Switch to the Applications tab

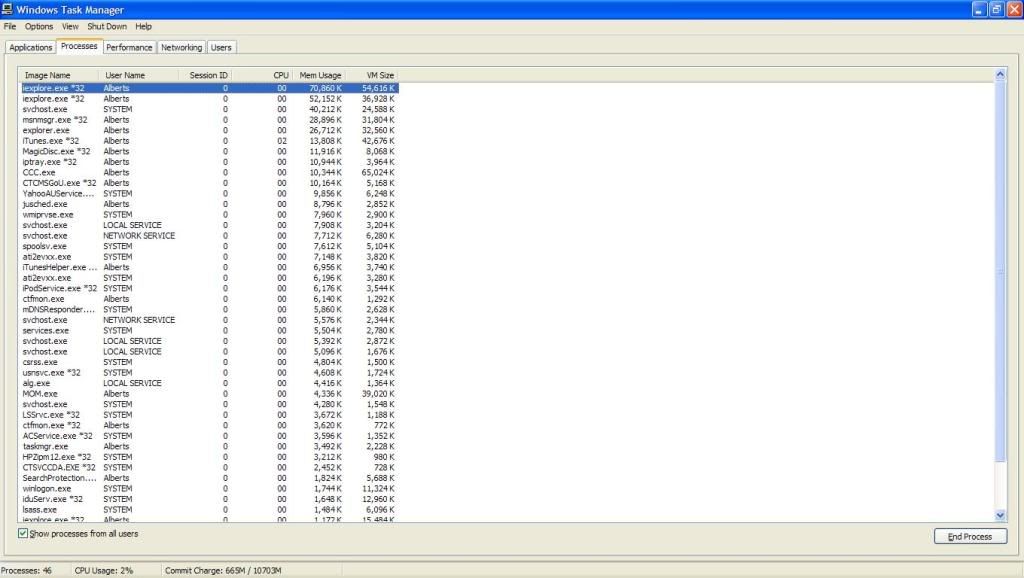30,46
